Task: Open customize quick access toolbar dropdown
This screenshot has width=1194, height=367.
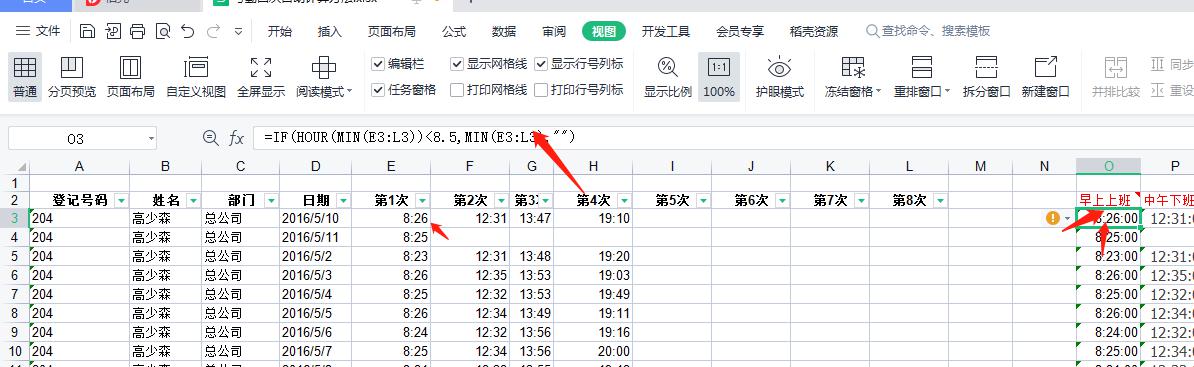Action: [238, 32]
